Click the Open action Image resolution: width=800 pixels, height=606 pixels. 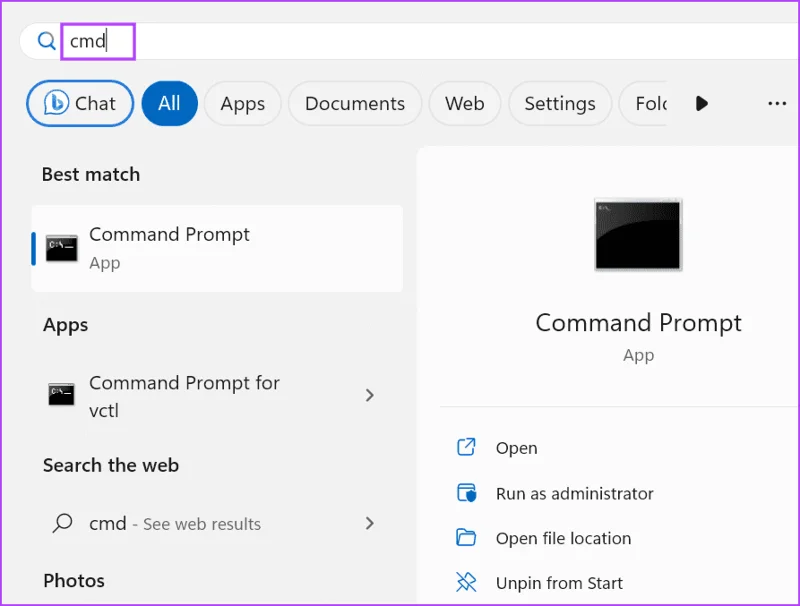pos(516,448)
